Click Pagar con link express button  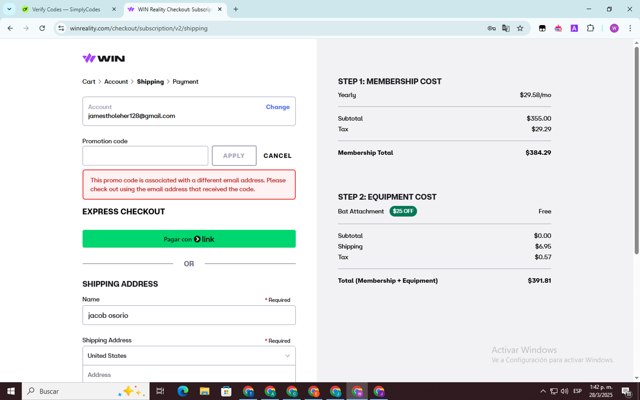point(189,239)
